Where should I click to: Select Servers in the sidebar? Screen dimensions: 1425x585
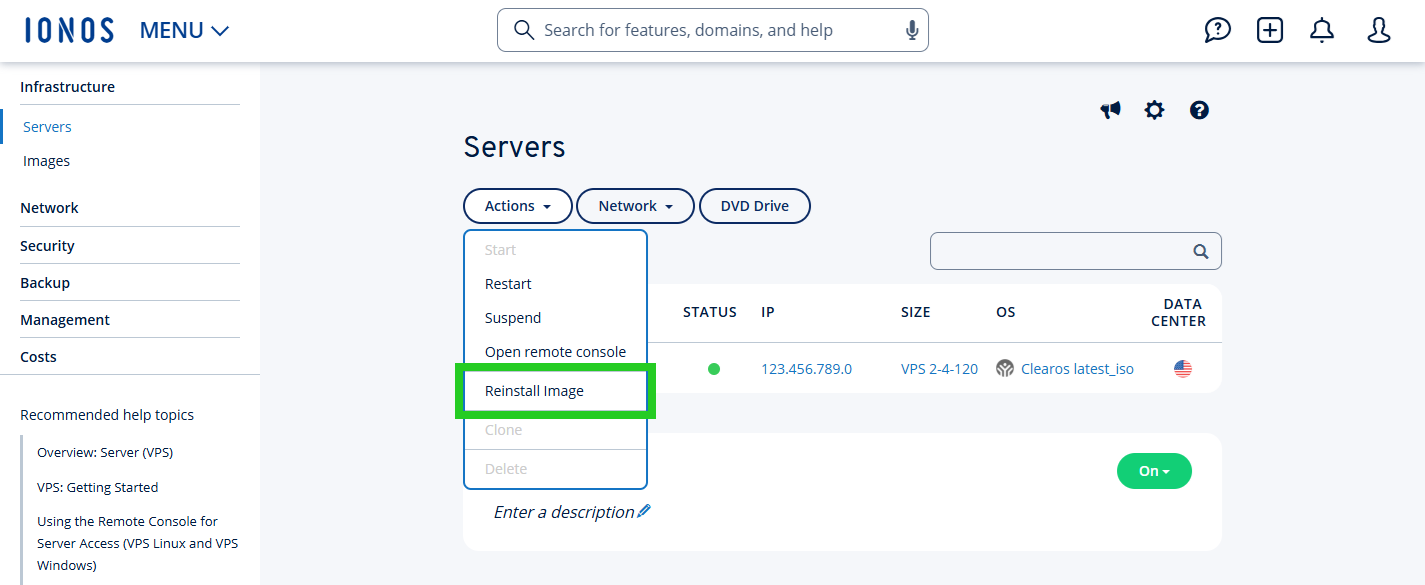[47, 127]
